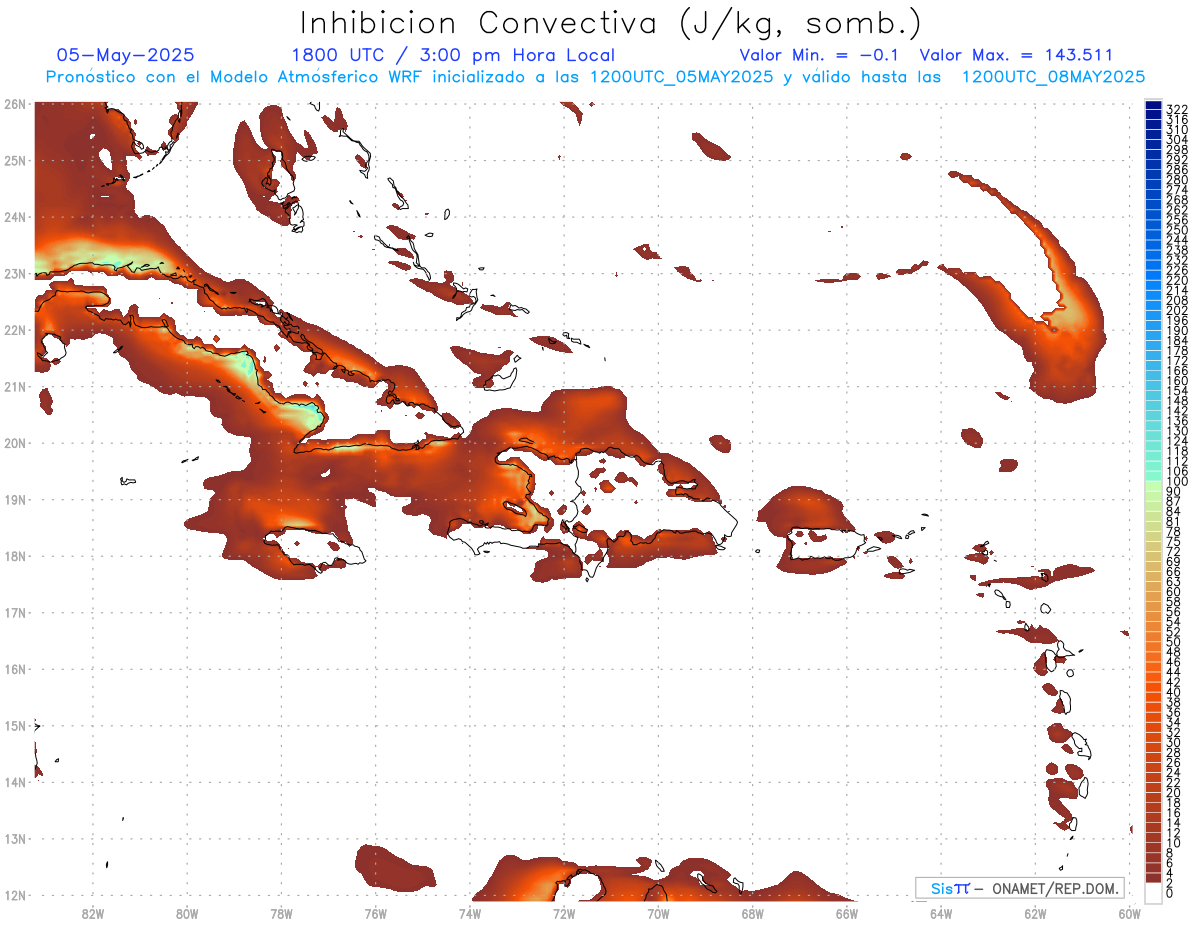Screen dimensions: 1200x927
Task: Click the '12N' latitude label
Action: 14,895
